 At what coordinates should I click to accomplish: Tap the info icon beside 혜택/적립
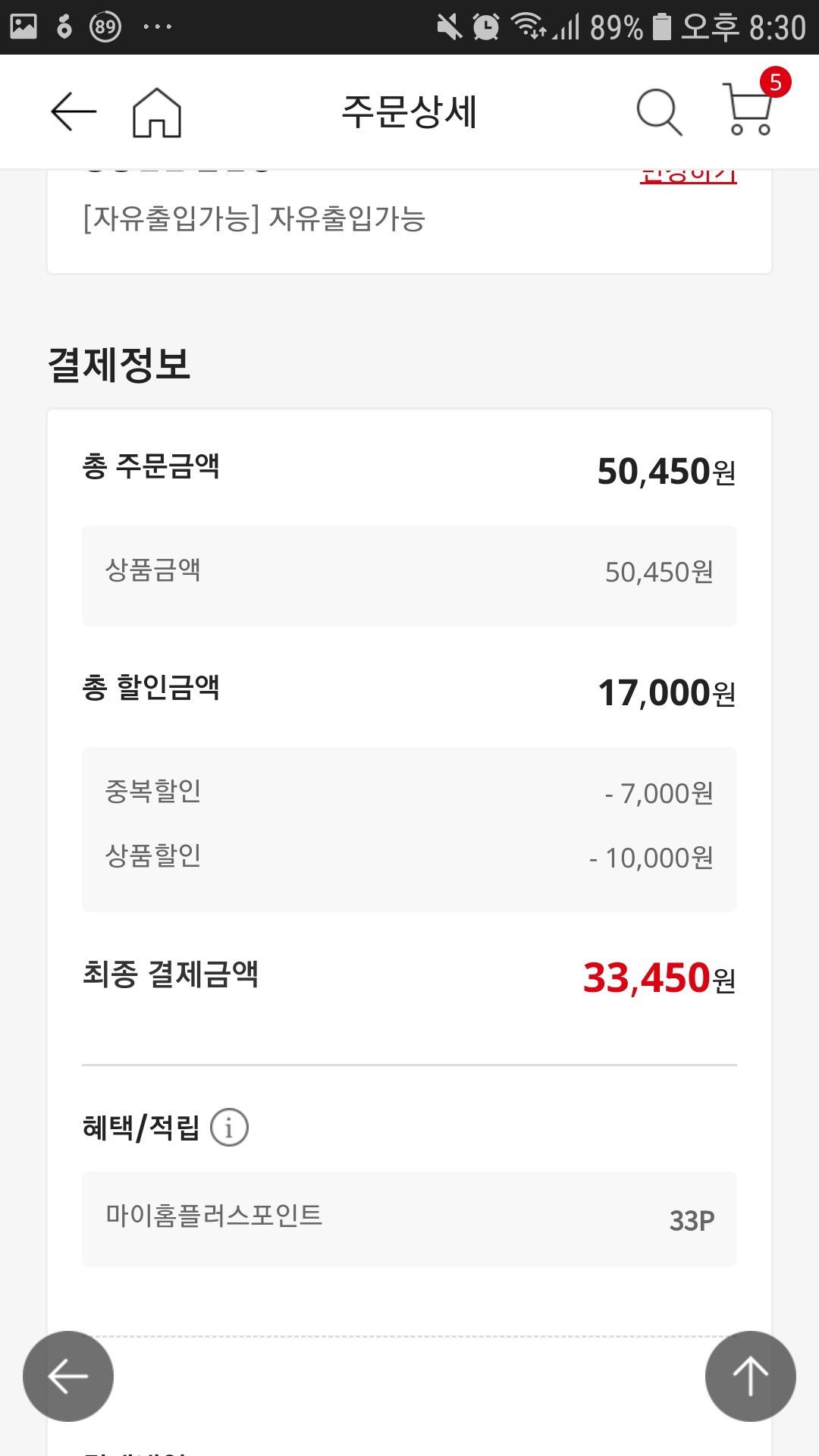[x=229, y=1127]
